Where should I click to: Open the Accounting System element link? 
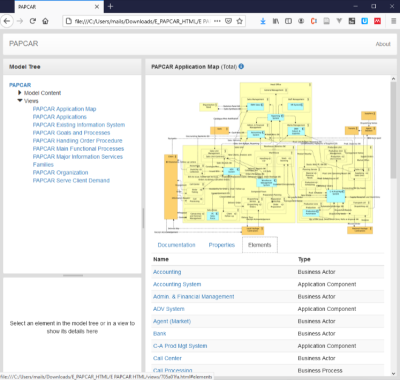click(177, 284)
